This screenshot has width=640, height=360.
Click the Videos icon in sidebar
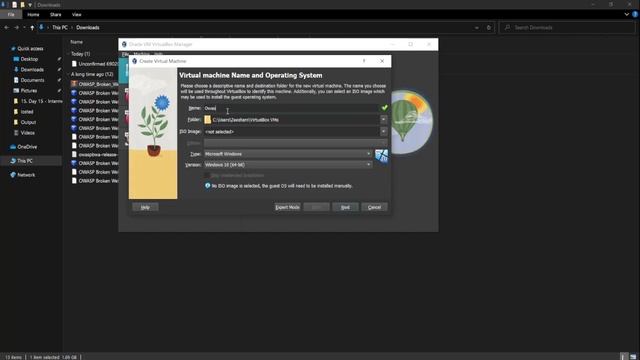click(16, 133)
